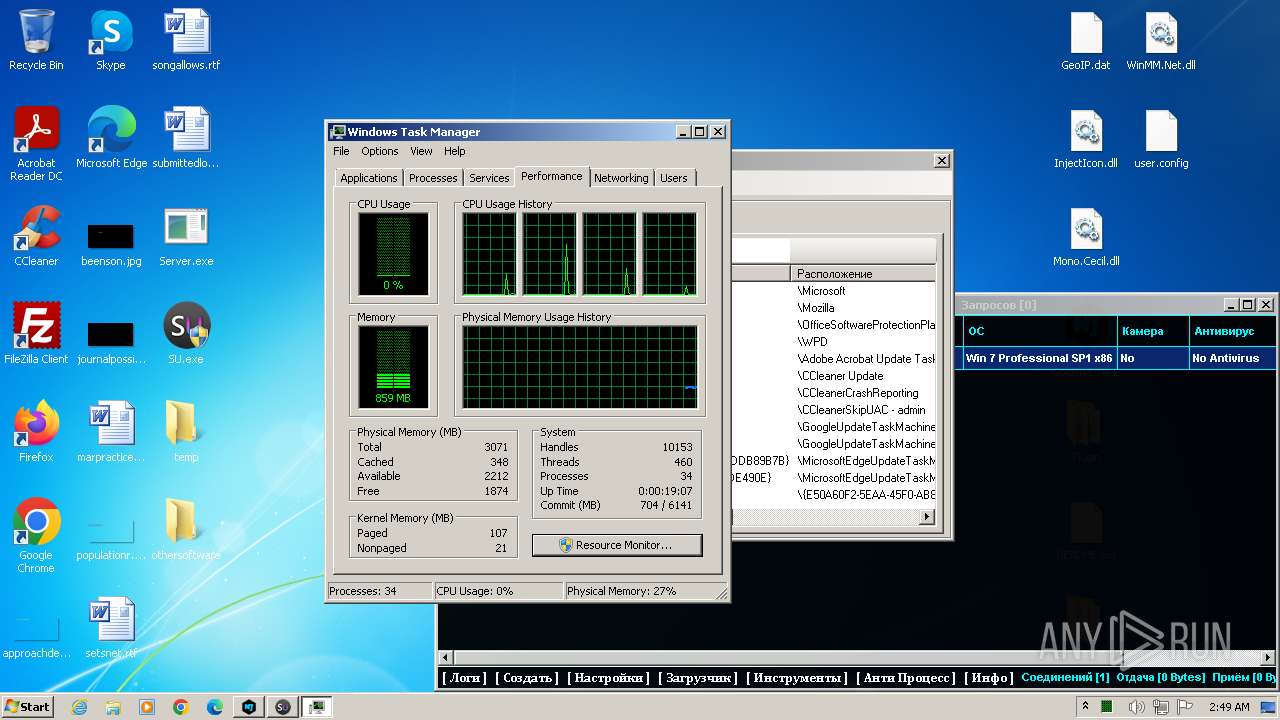This screenshot has width=1280, height=720.
Task: Select the Server.exe file icon
Action: point(186,236)
